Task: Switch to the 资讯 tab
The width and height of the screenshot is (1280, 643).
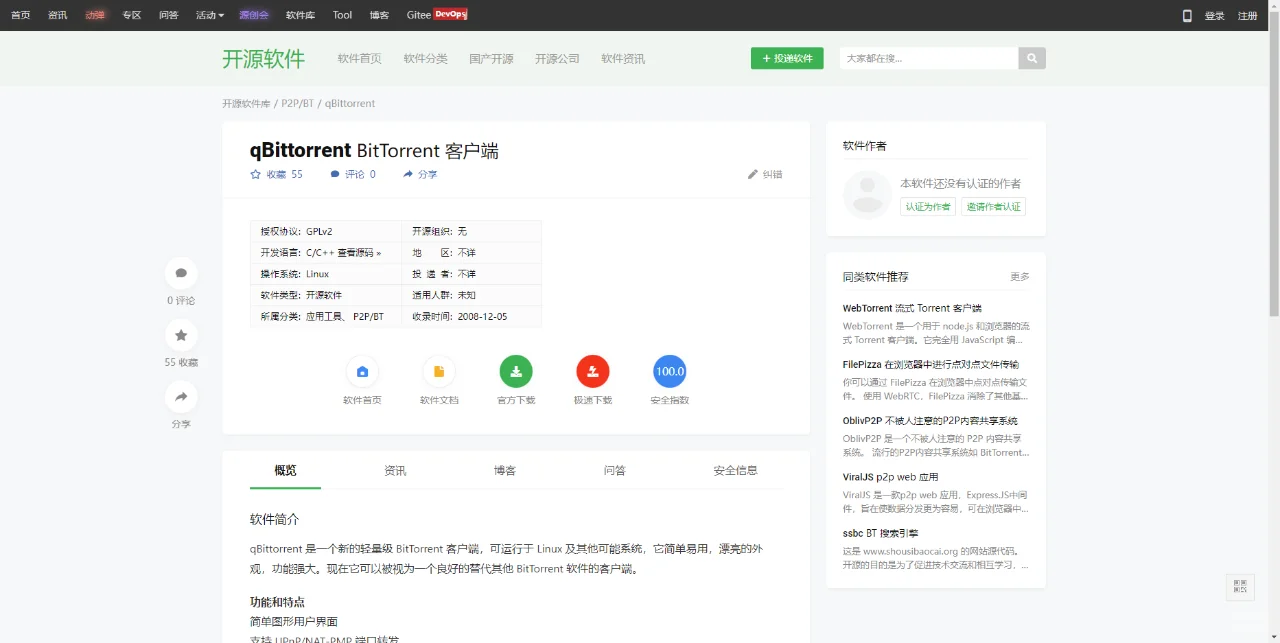Action: (394, 470)
